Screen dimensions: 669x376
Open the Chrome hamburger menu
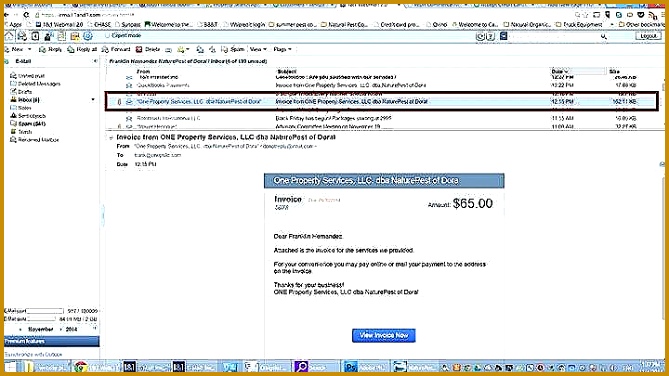point(662,15)
